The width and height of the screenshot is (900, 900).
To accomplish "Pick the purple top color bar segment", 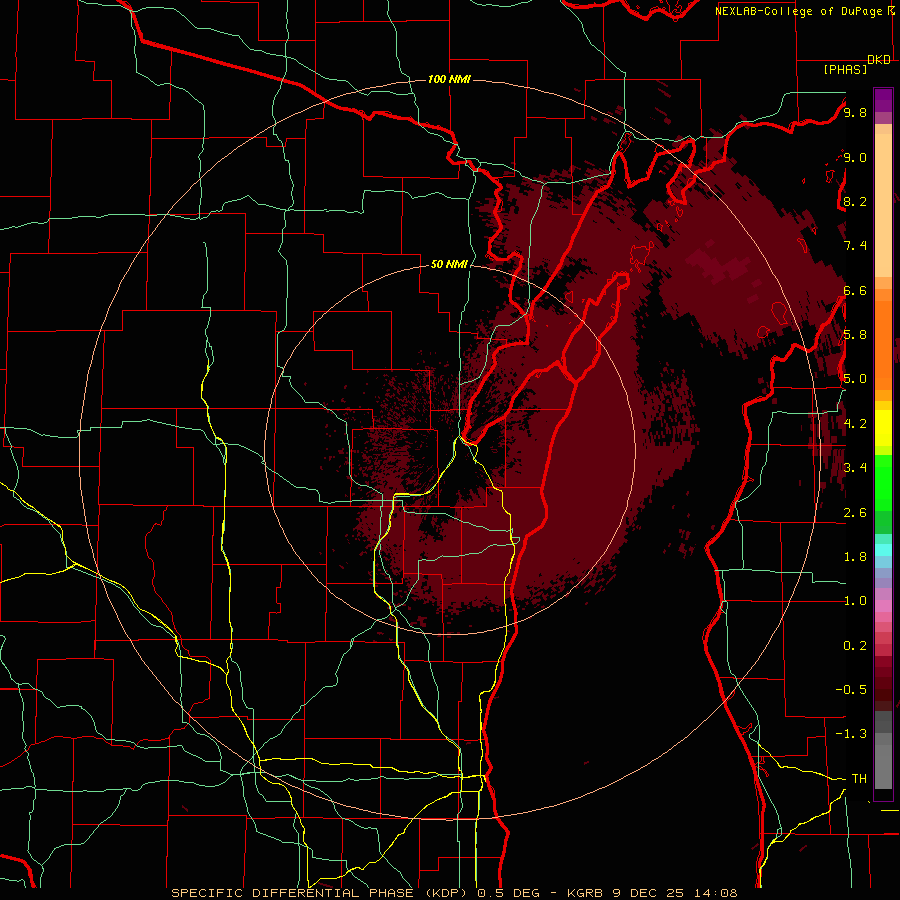I will 883,100.
